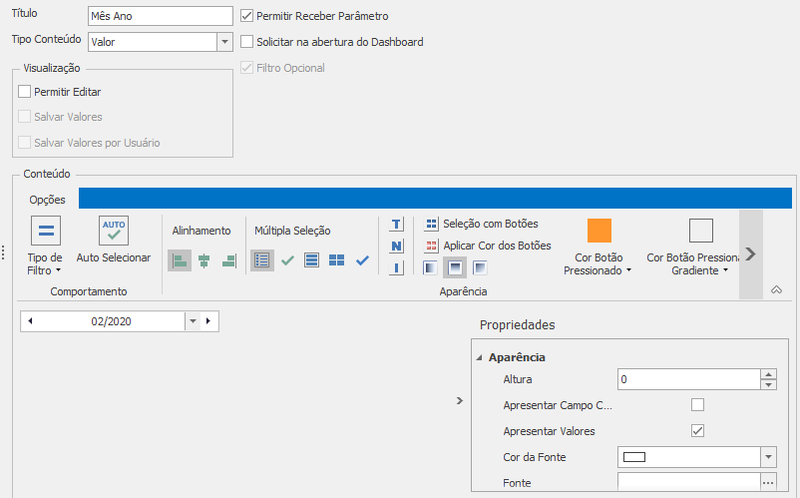Enable Seleção com Botões

481,224
